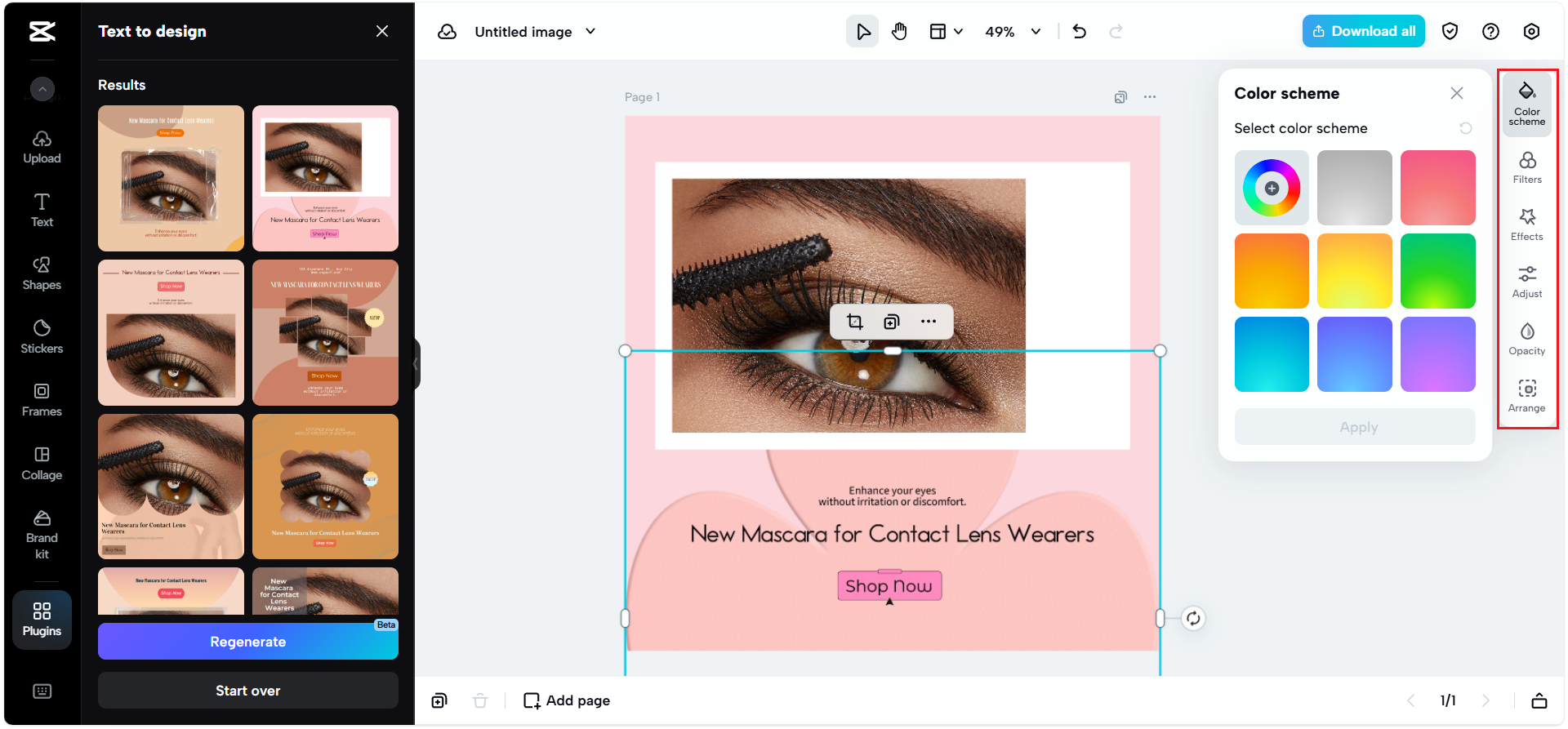
Task: Click the Add page button
Action: pyautogui.click(x=567, y=700)
